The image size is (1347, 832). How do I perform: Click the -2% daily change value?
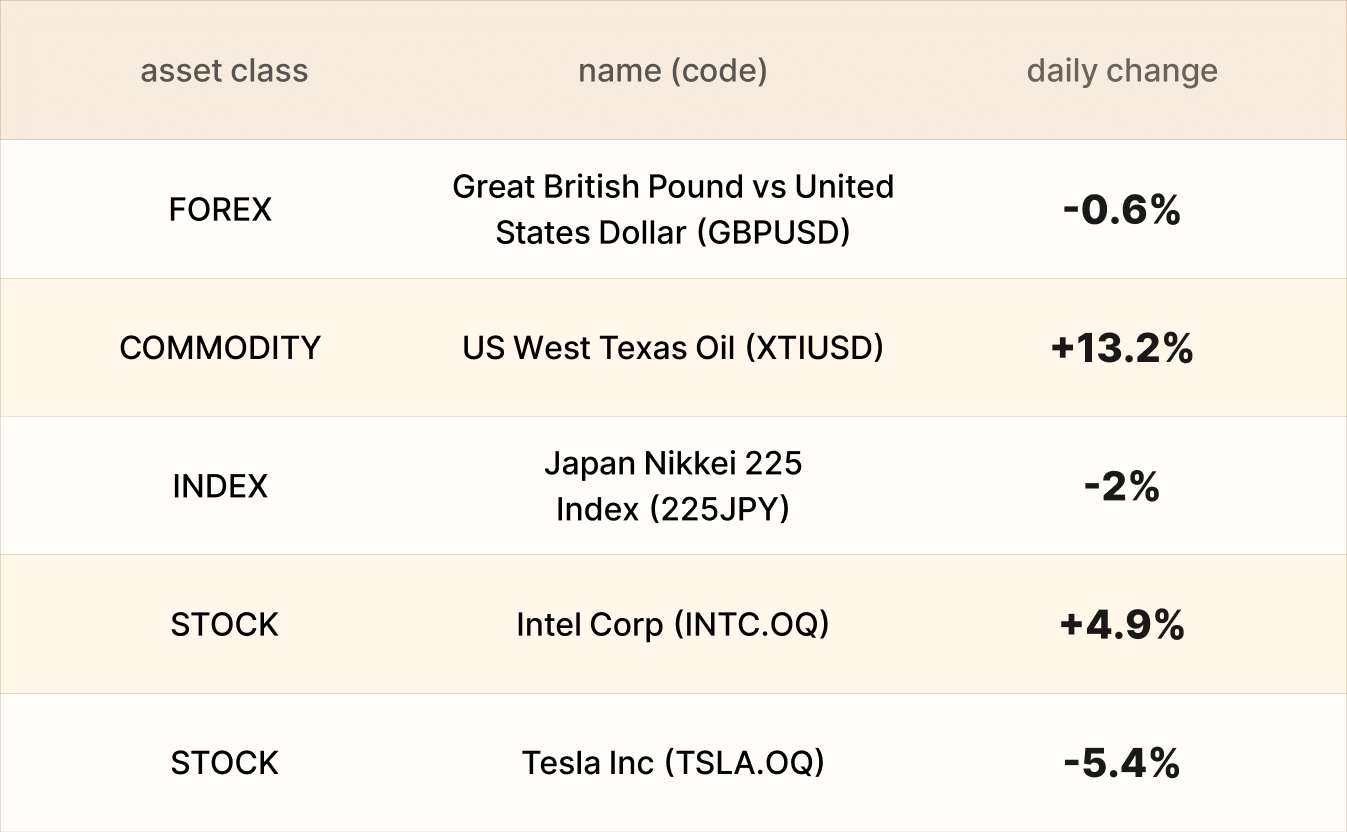pos(1122,487)
